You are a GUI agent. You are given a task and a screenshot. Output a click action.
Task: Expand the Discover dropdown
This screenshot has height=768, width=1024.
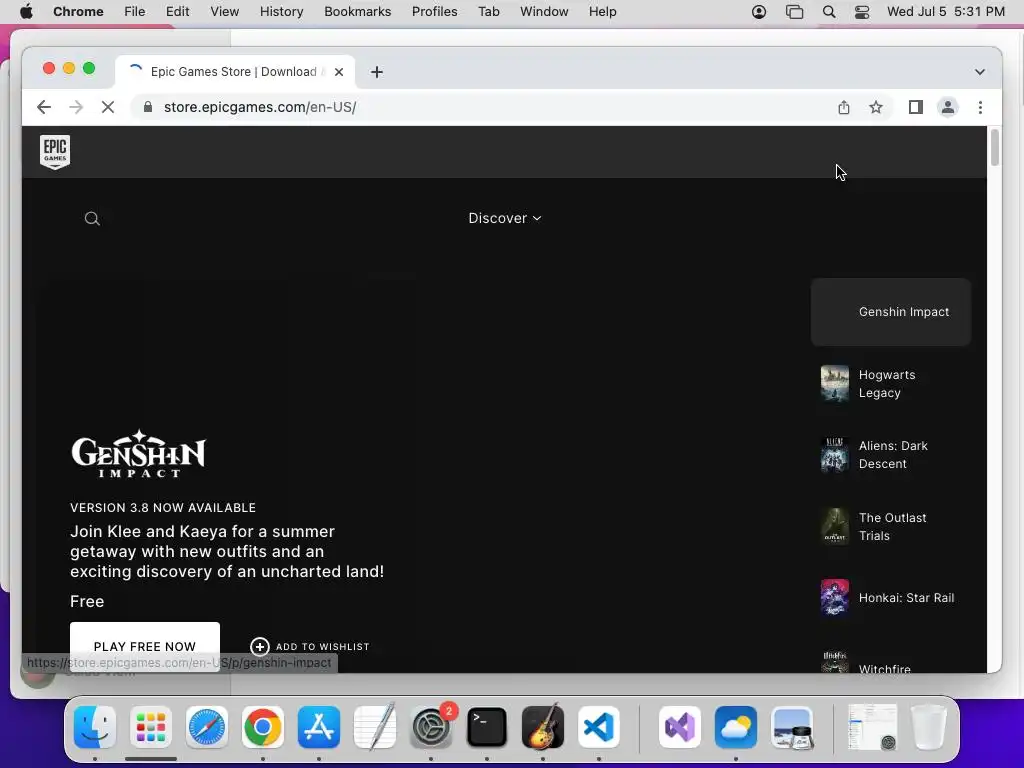pyautogui.click(x=505, y=218)
